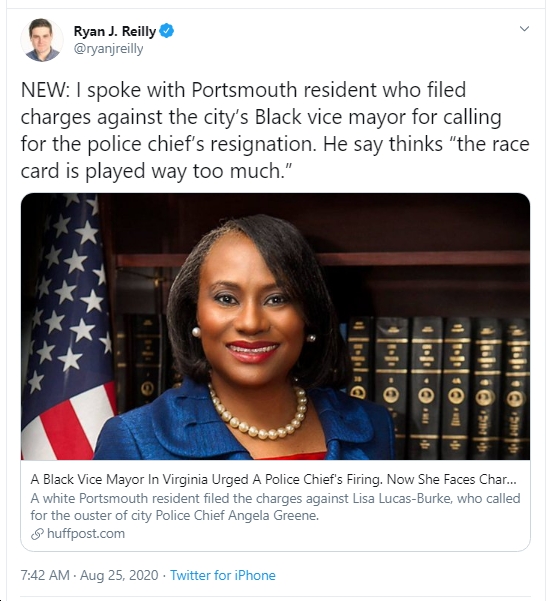Open the Ryan J. Reilly display name
This screenshot has width=547, height=601.
click(115, 31)
